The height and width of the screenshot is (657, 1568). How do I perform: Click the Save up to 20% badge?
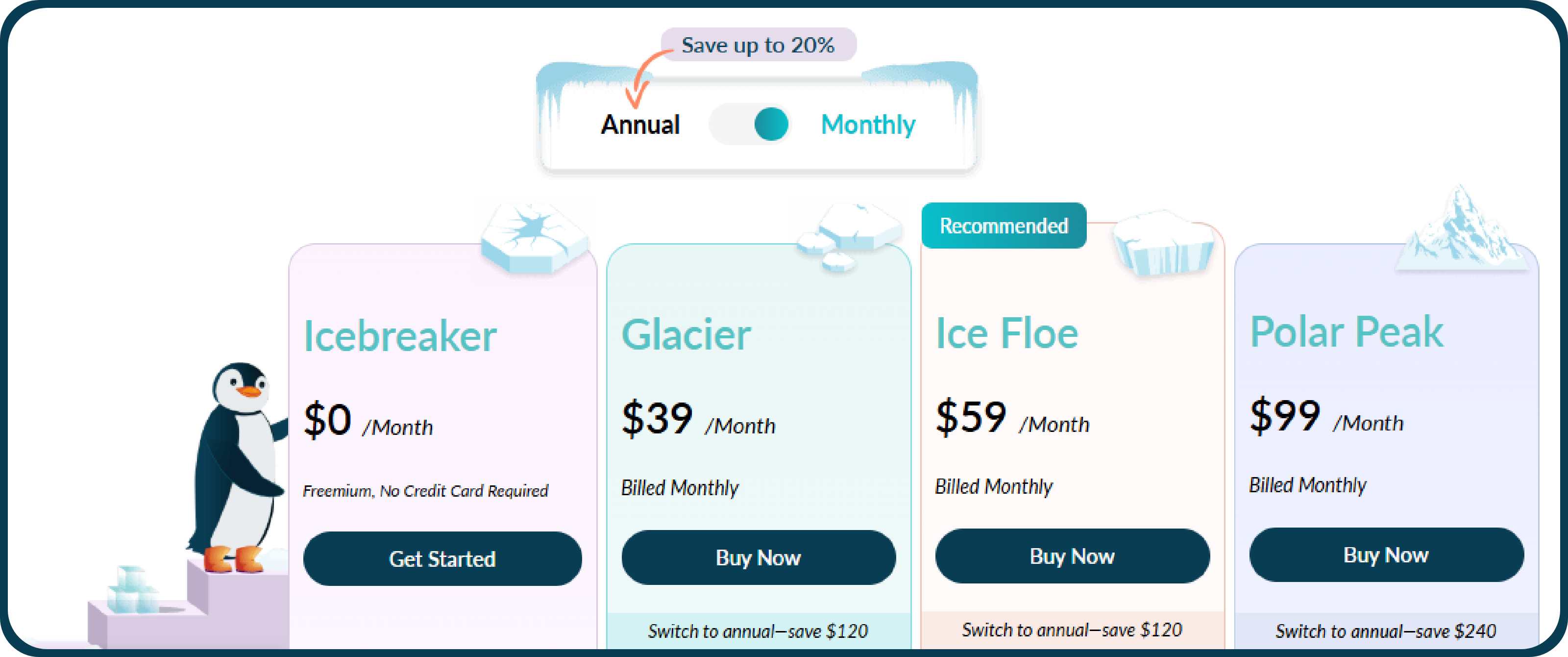pyautogui.click(x=759, y=45)
